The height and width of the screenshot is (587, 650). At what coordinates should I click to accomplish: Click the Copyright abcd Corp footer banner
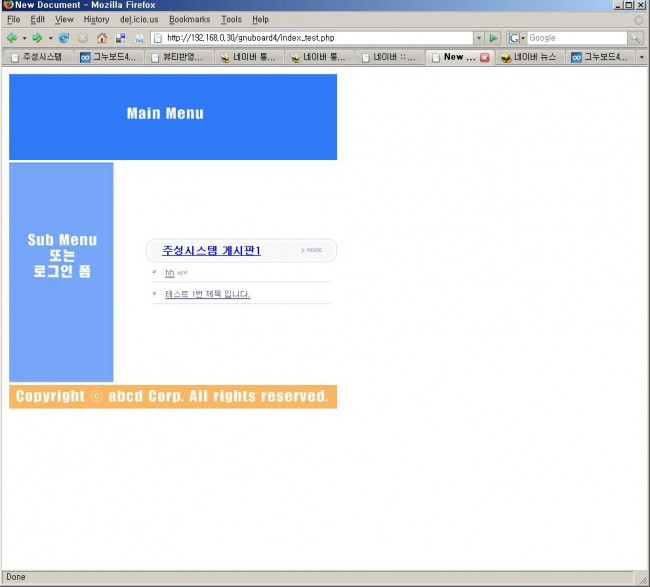[173, 397]
